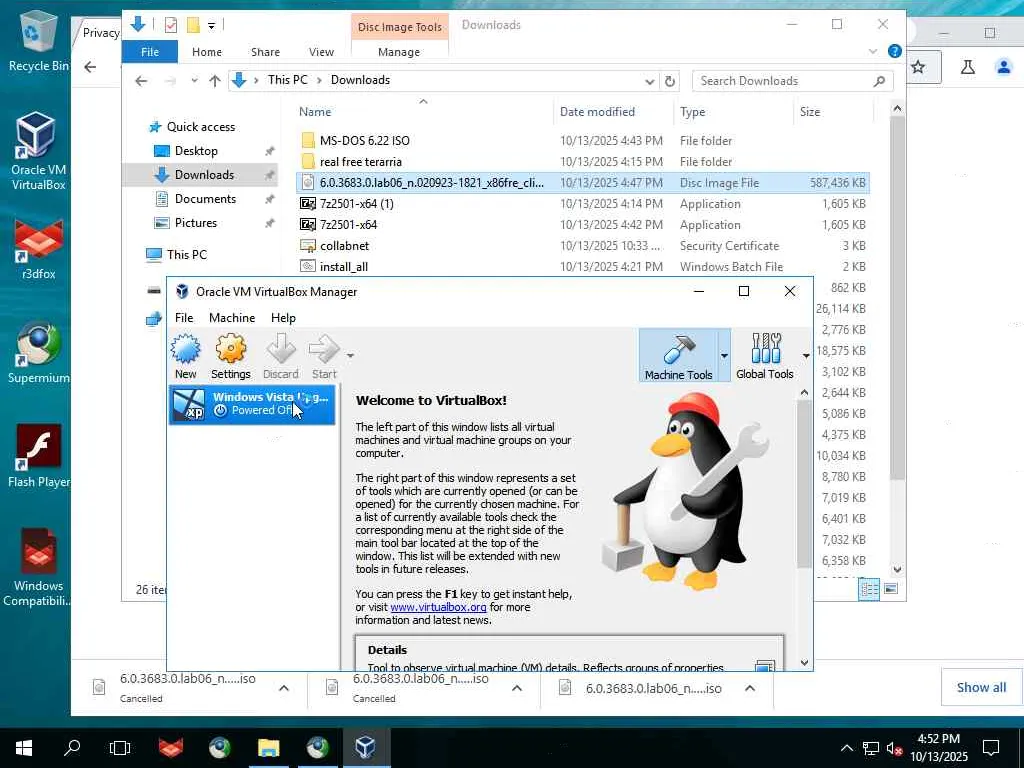The width and height of the screenshot is (1024, 768).
Task: Switch to Explorer Share ribbon tab
Action: pyautogui.click(x=265, y=52)
